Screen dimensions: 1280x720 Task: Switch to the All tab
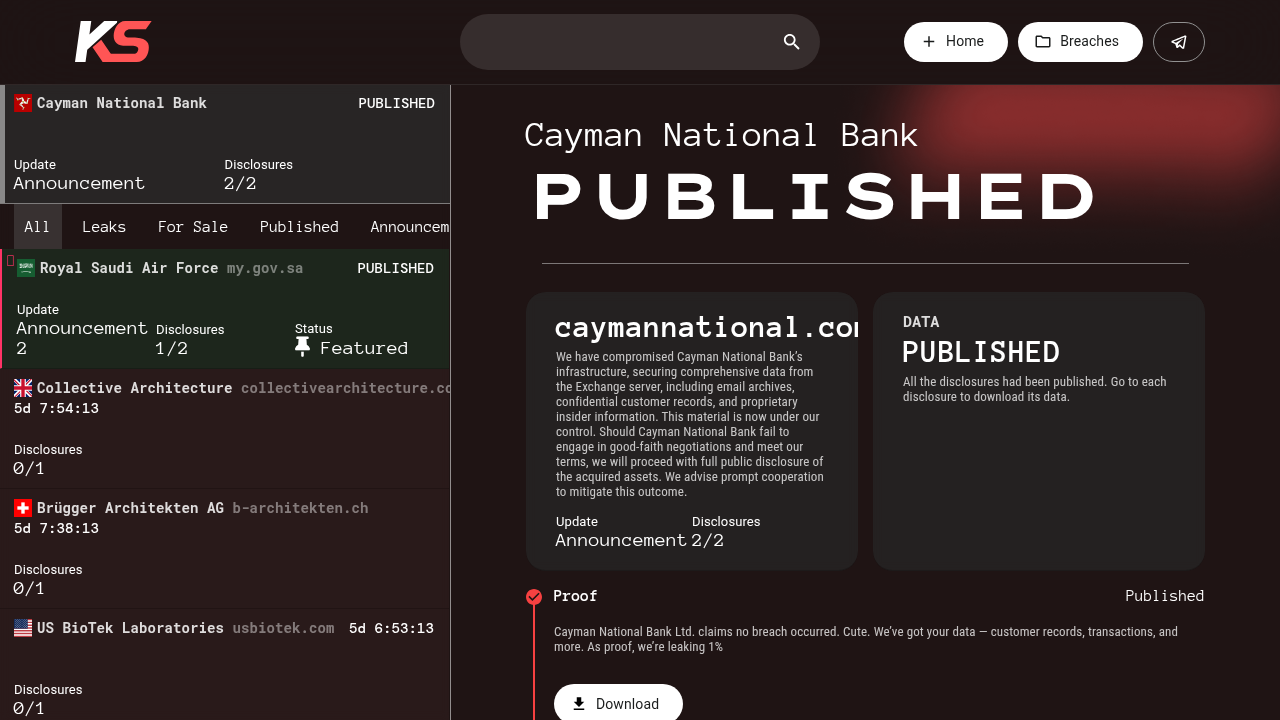click(x=37, y=227)
